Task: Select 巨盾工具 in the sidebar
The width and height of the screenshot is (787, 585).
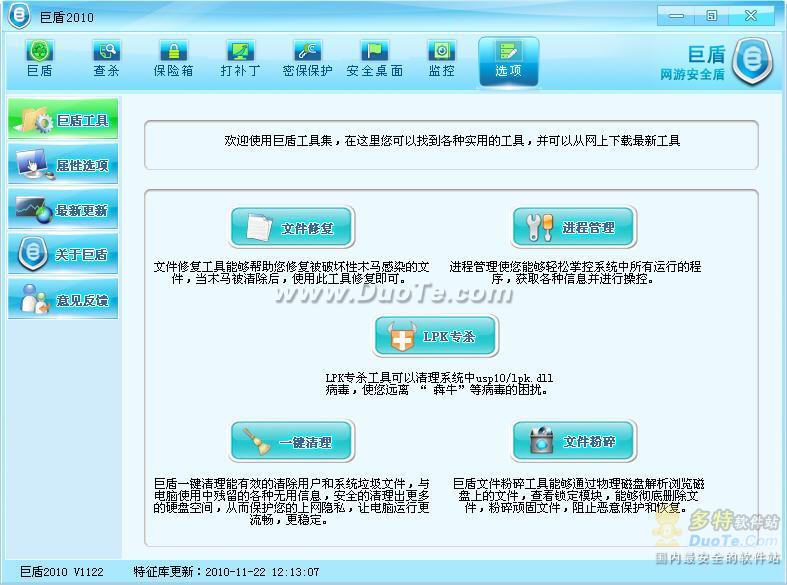Action: [63, 119]
